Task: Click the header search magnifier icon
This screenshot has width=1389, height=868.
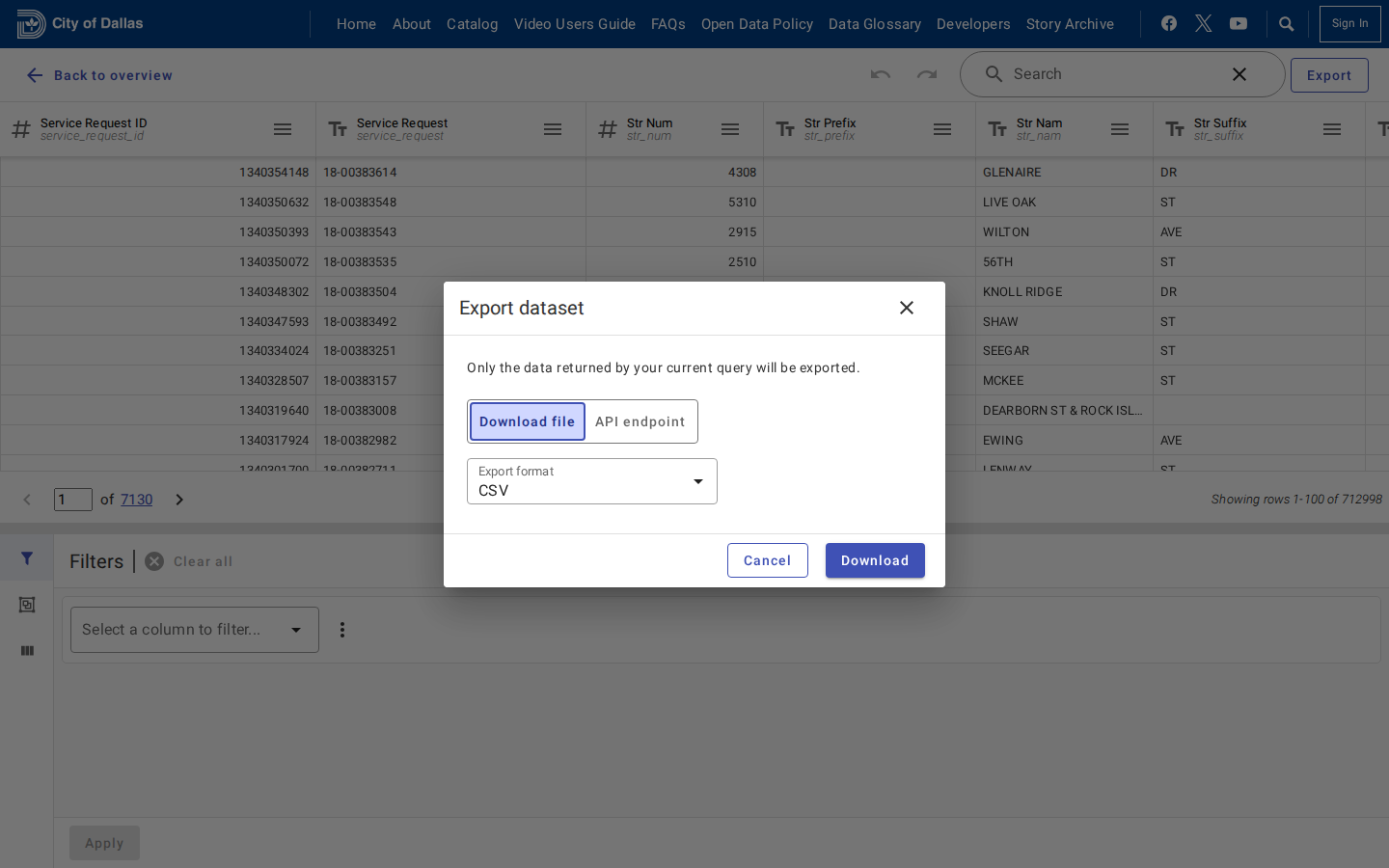Action: [x=1287, y=24]
